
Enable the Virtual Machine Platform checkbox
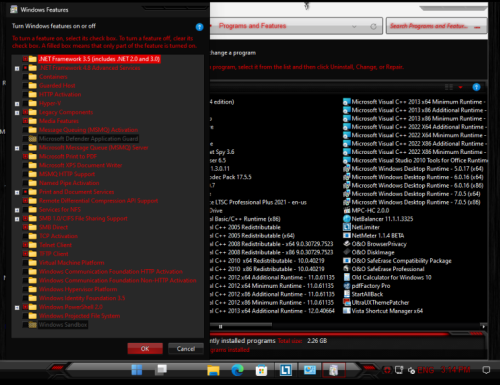click(25, 263)
